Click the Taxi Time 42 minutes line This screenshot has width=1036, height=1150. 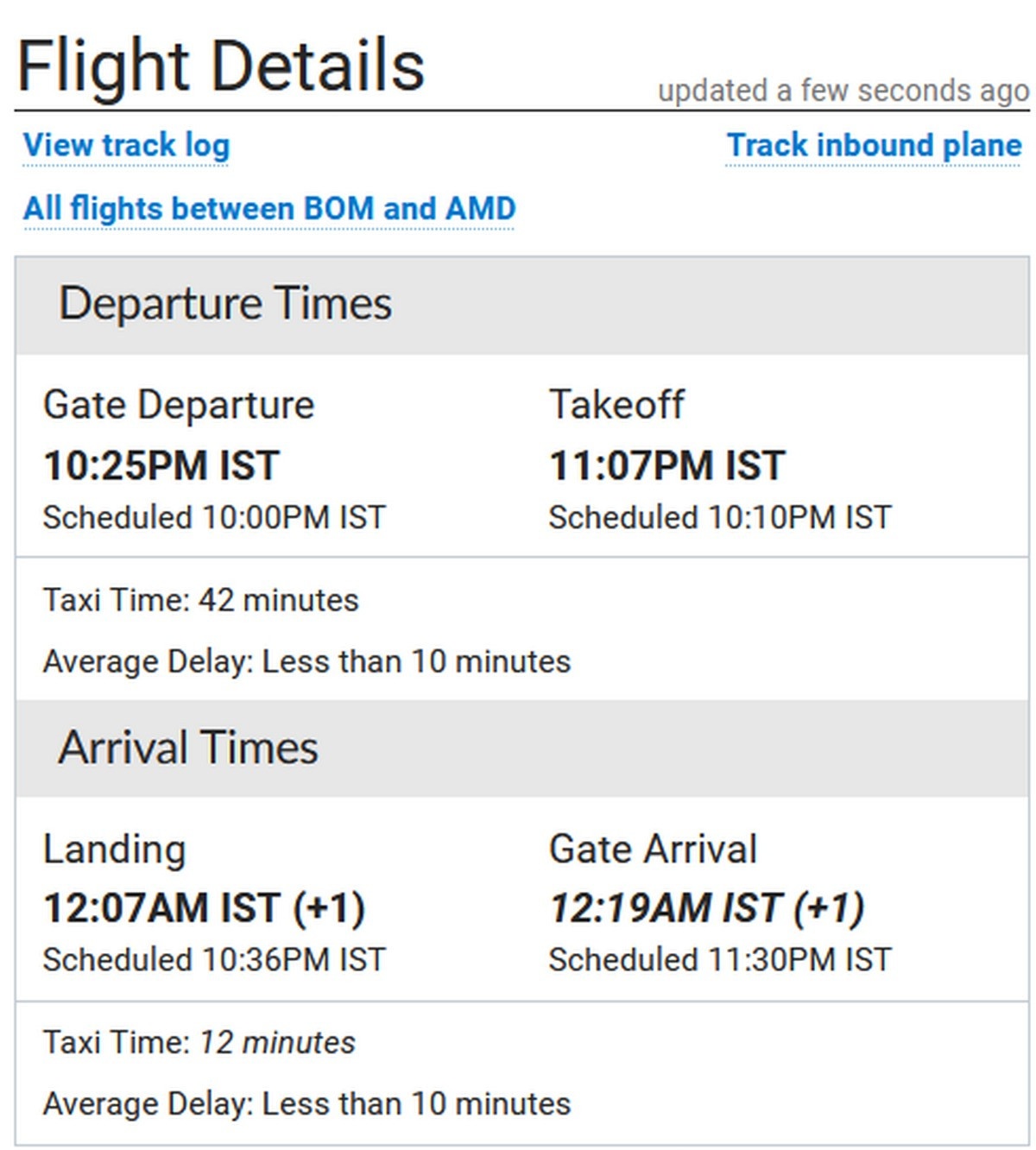point(200,600)
